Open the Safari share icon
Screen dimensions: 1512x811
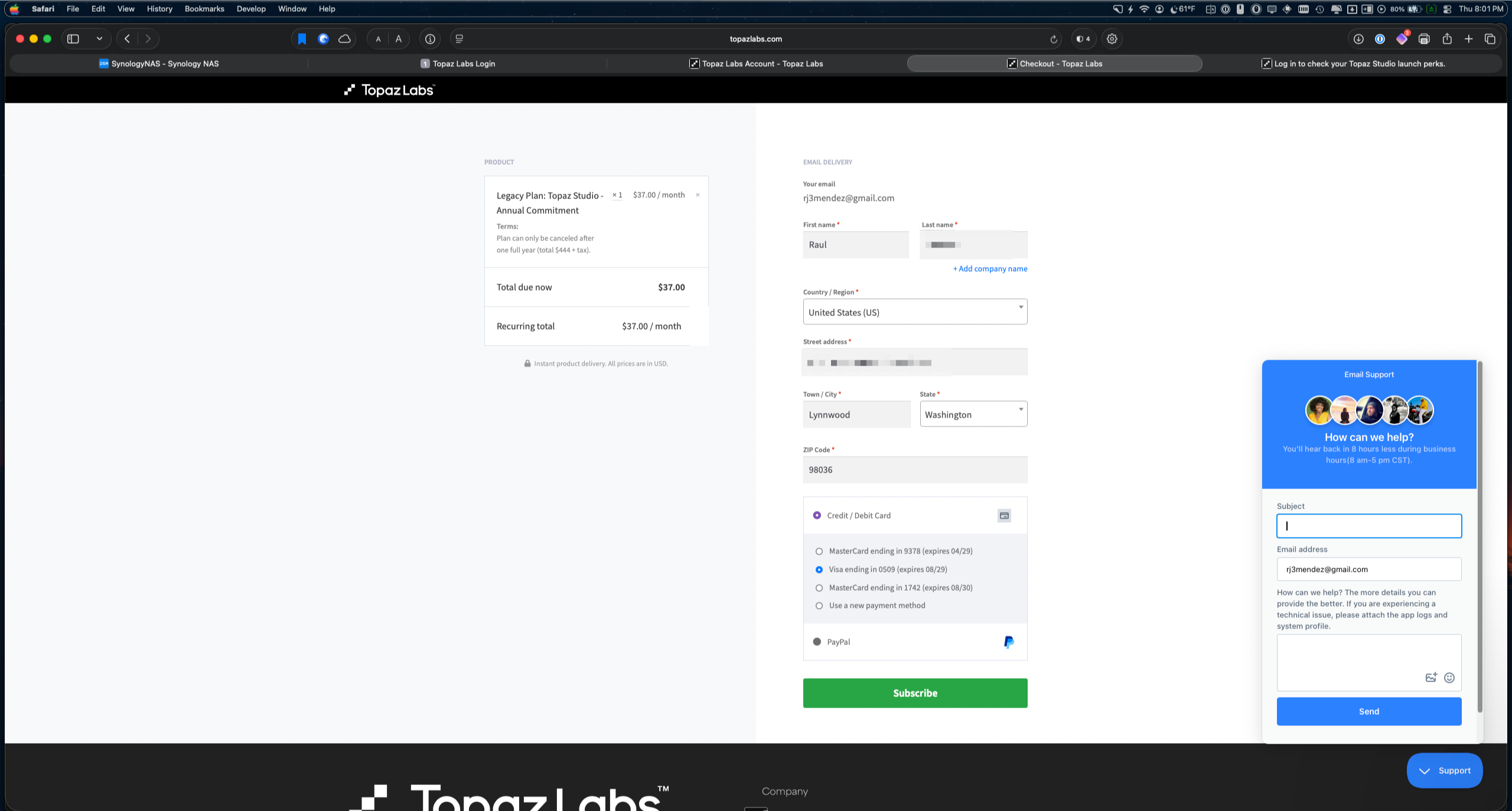coord(1446,39)
